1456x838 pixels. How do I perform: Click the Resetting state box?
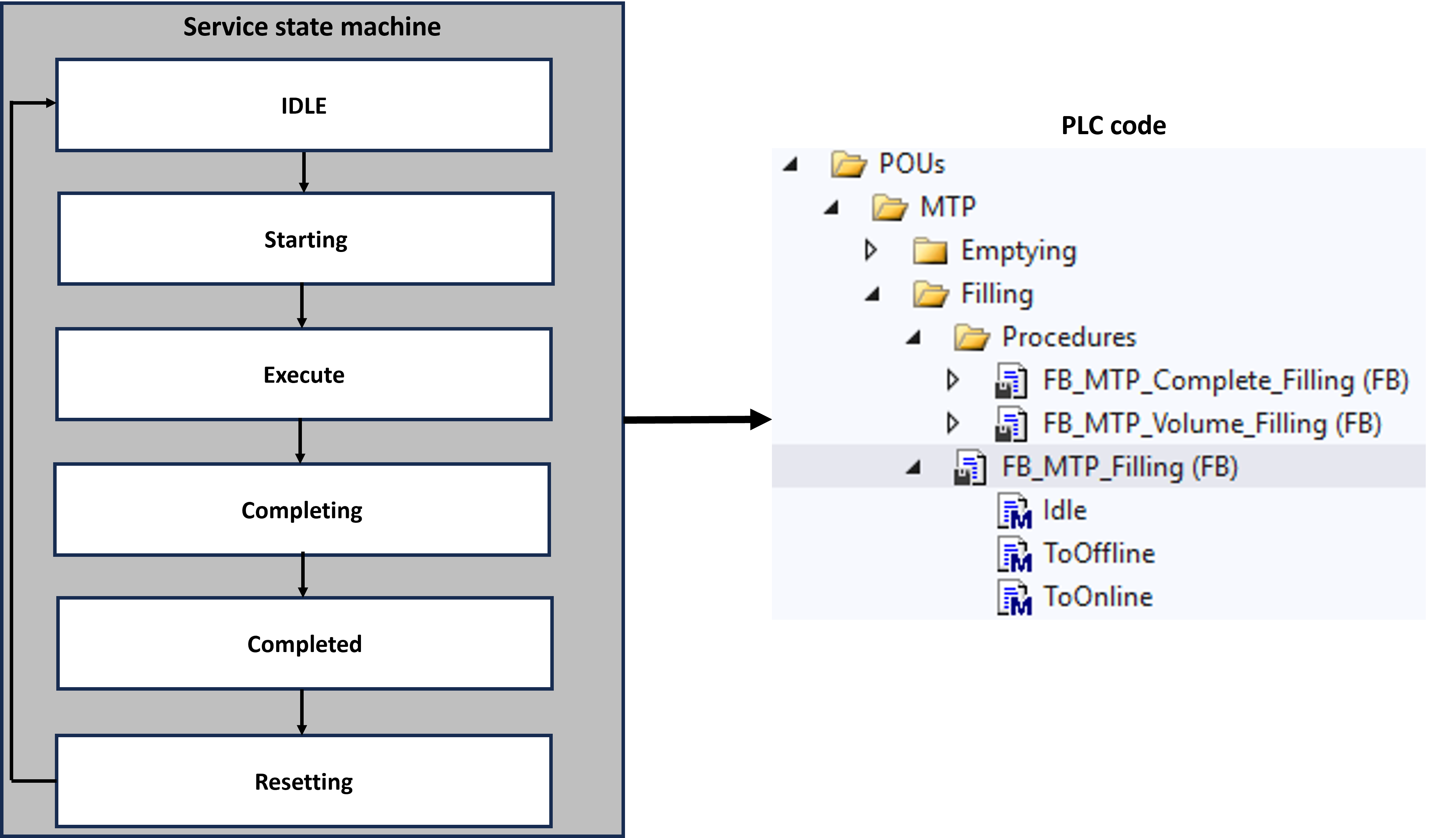[304, 781]
